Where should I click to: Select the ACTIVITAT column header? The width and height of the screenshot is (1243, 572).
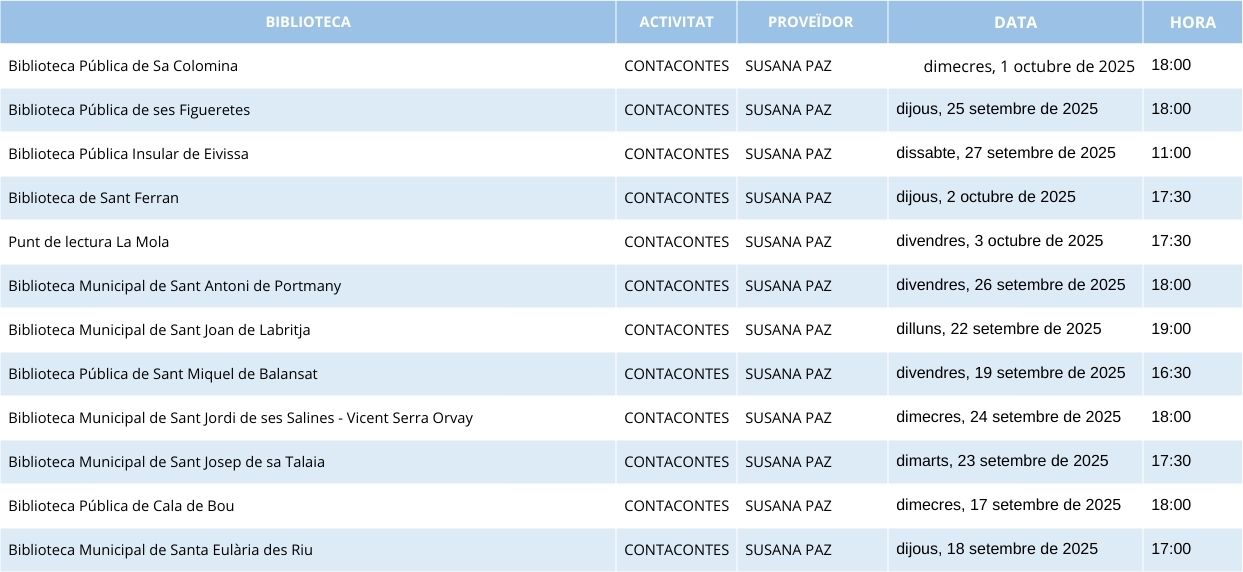676,22
